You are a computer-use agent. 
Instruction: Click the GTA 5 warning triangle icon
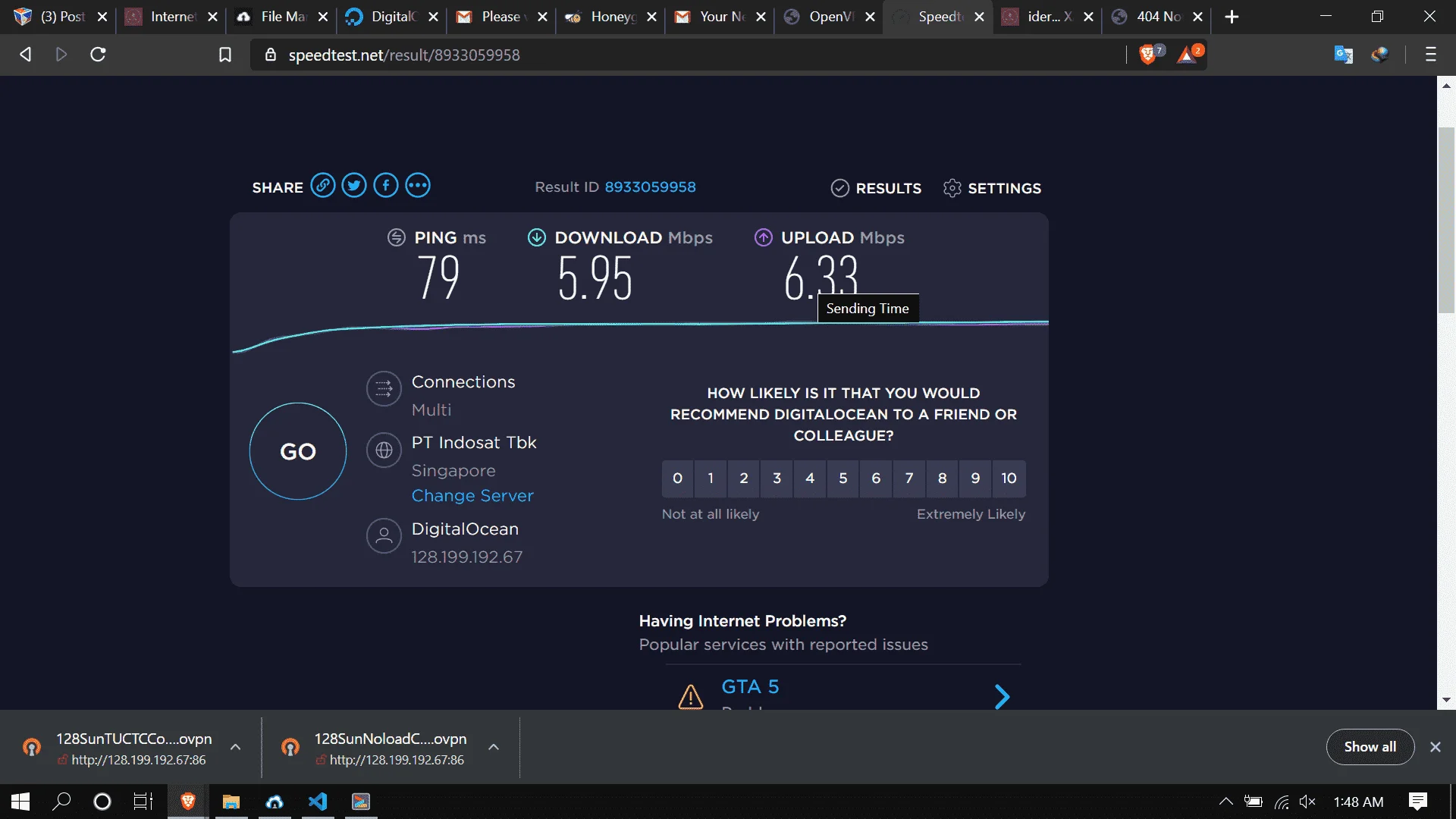[690, 696]
